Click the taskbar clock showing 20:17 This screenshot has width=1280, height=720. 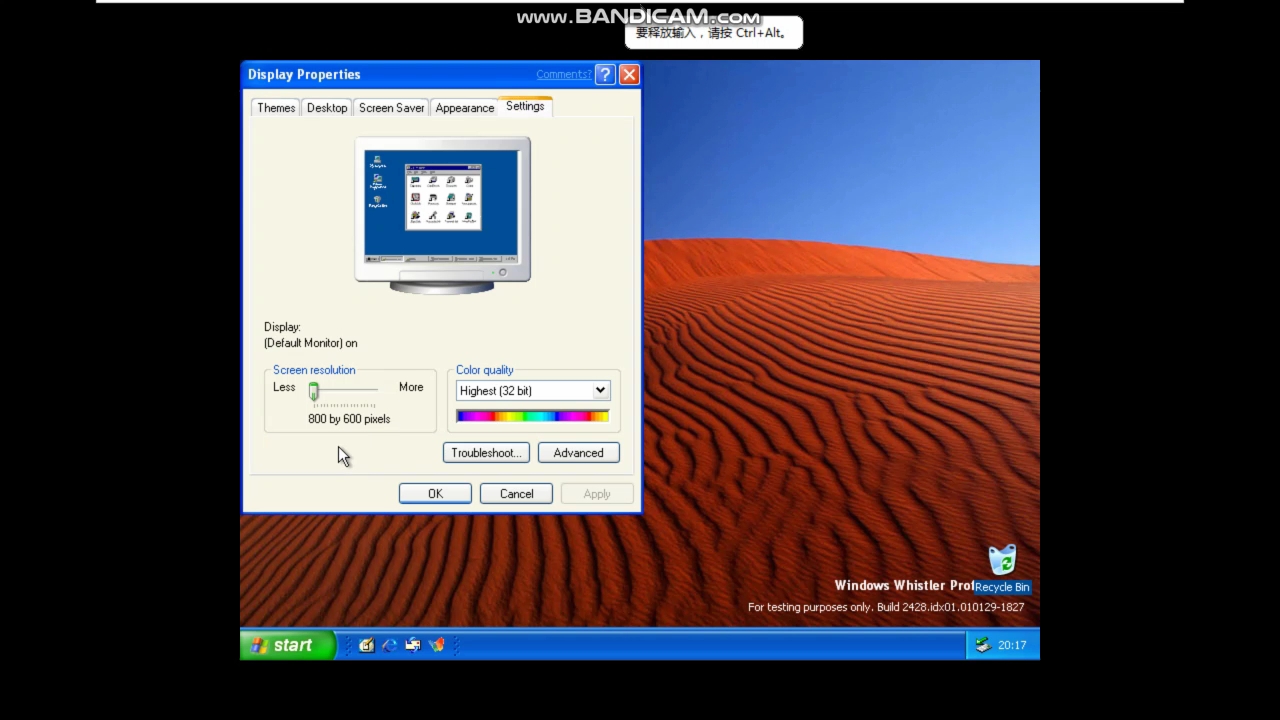click(x=1012, y=646)
